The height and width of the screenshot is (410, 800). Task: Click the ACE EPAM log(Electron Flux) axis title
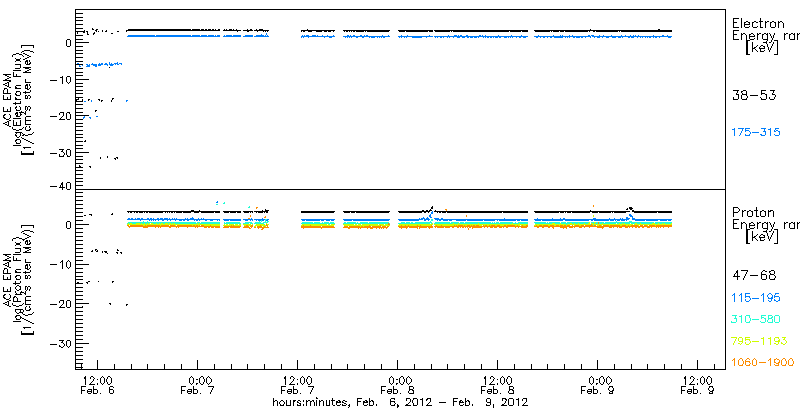coord(20,98)
